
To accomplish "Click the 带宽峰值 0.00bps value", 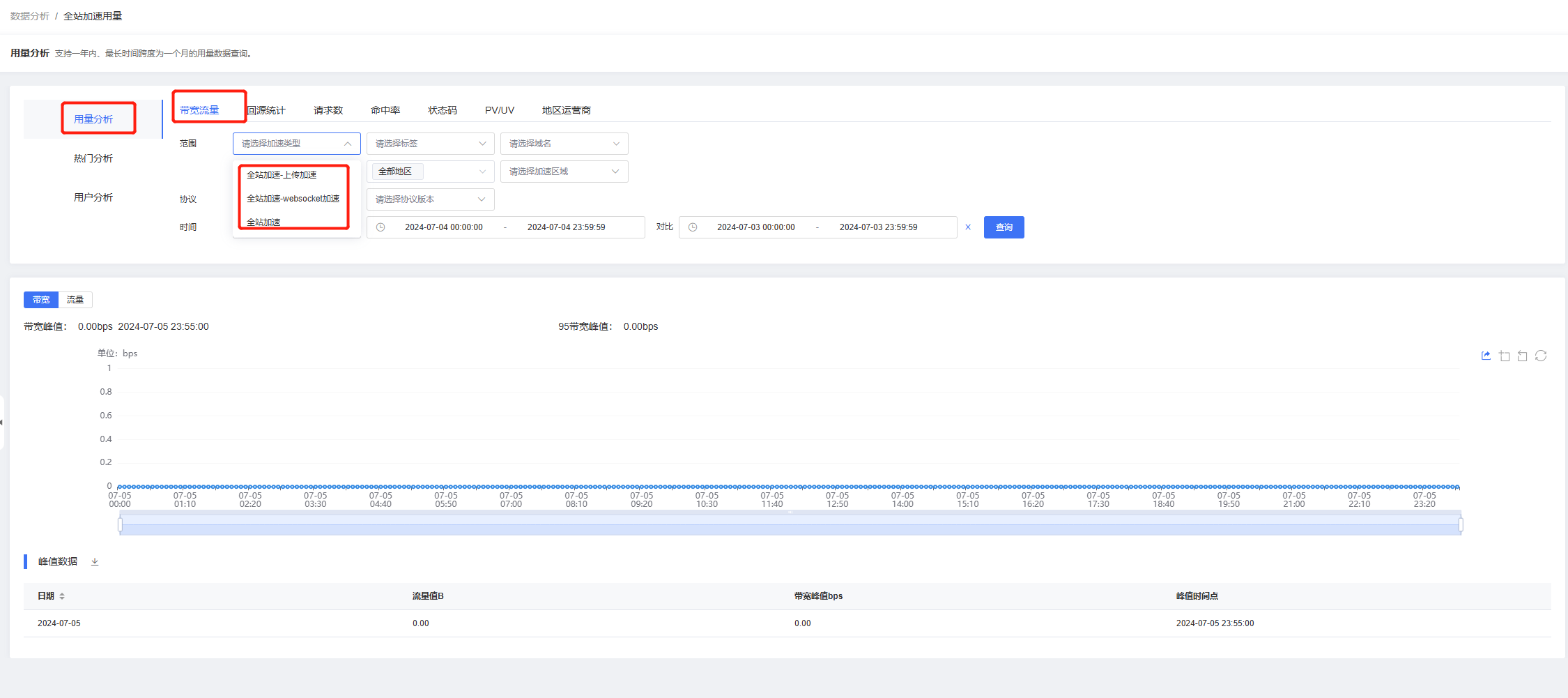I will [x=95, y=326].
